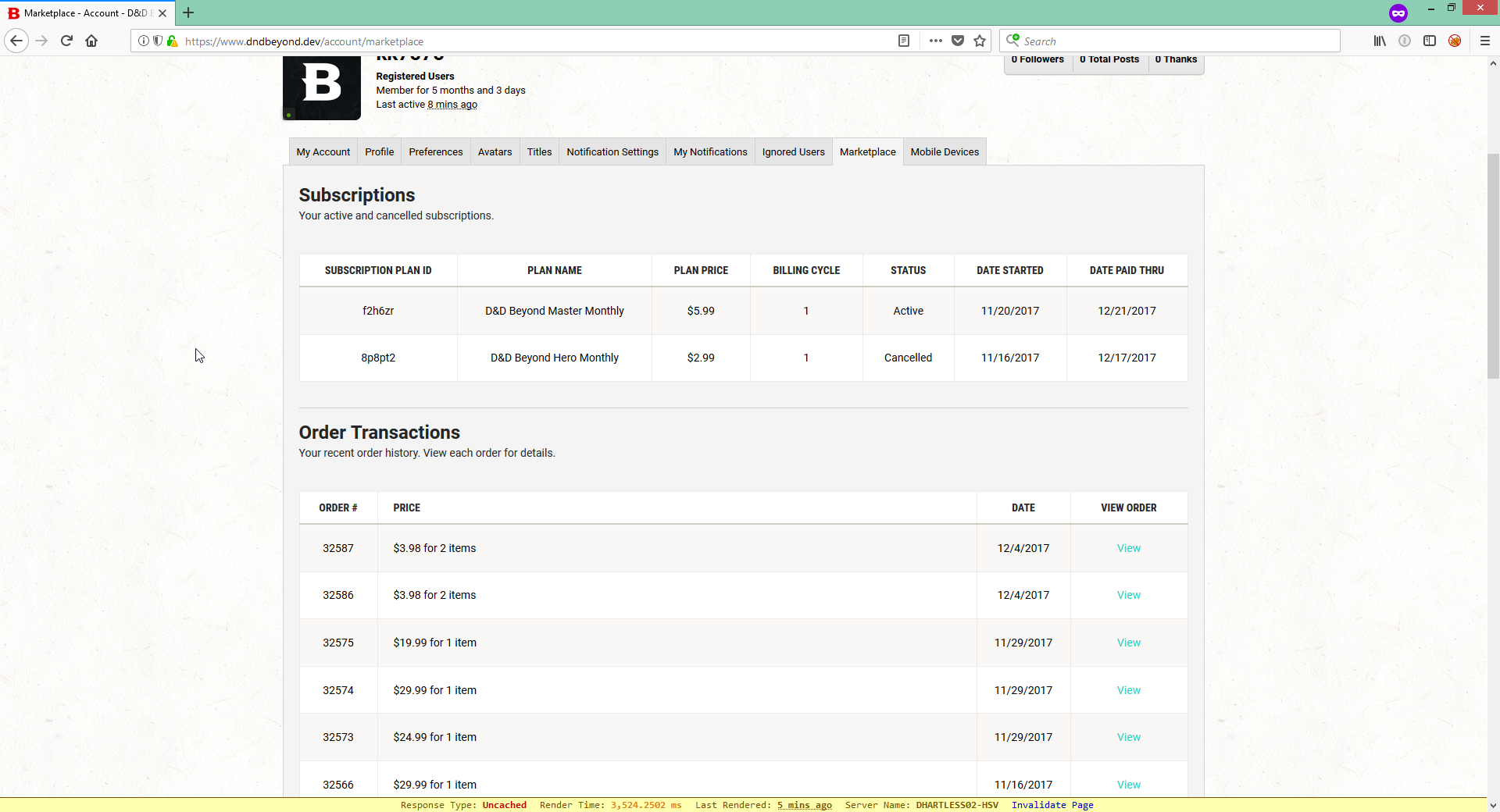Screen dimensions: 1500x812
Task: Open the Mobile Devices tab
Action: pyautogui.click(x=945, y=151)
